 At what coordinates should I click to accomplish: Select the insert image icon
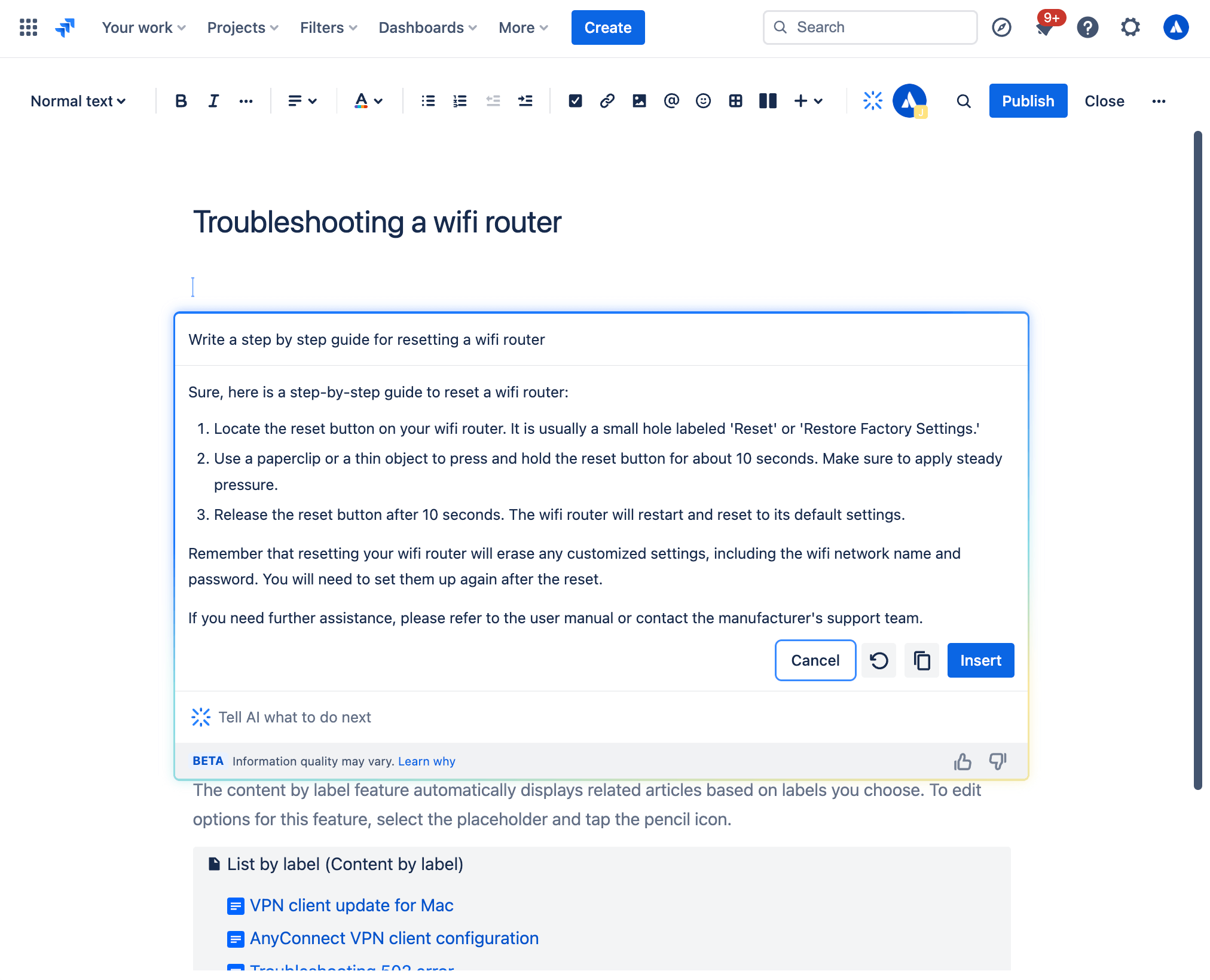pyautogui.click(x=639, y=100)
